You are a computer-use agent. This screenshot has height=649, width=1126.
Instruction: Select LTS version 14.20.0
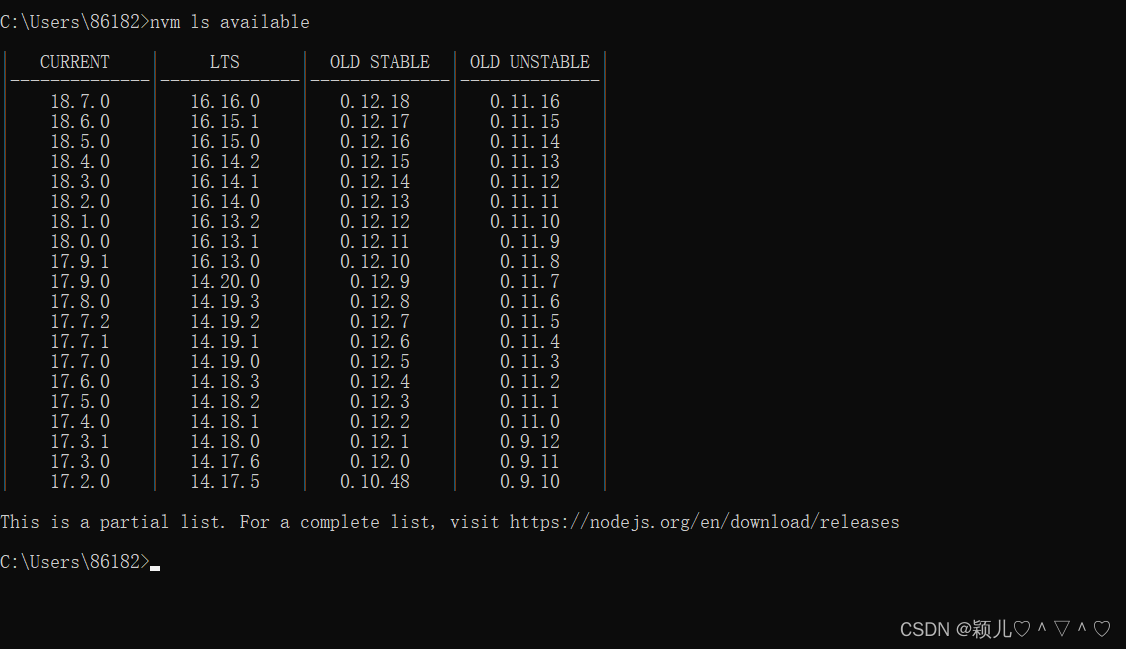click(x=225, y=282)
